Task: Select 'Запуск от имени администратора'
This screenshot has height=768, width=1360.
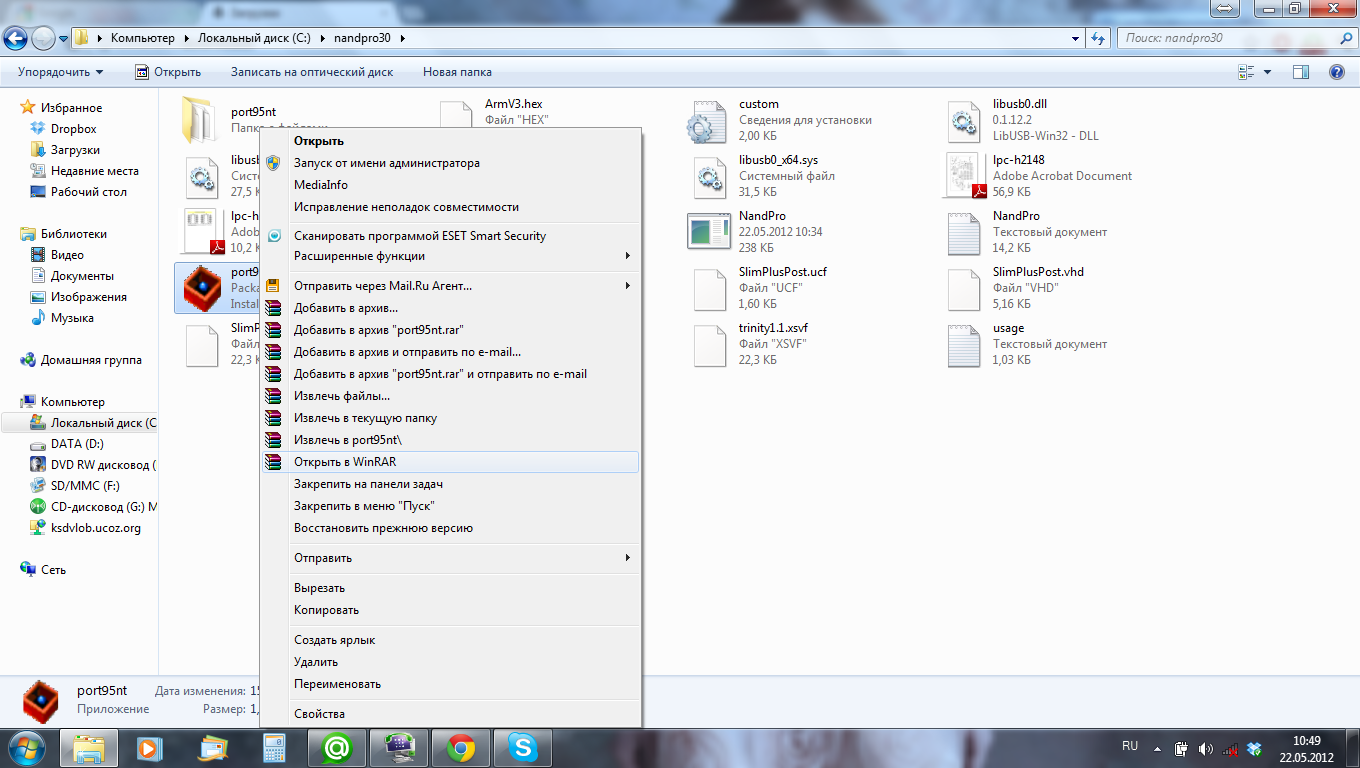Action: (386, 163)
